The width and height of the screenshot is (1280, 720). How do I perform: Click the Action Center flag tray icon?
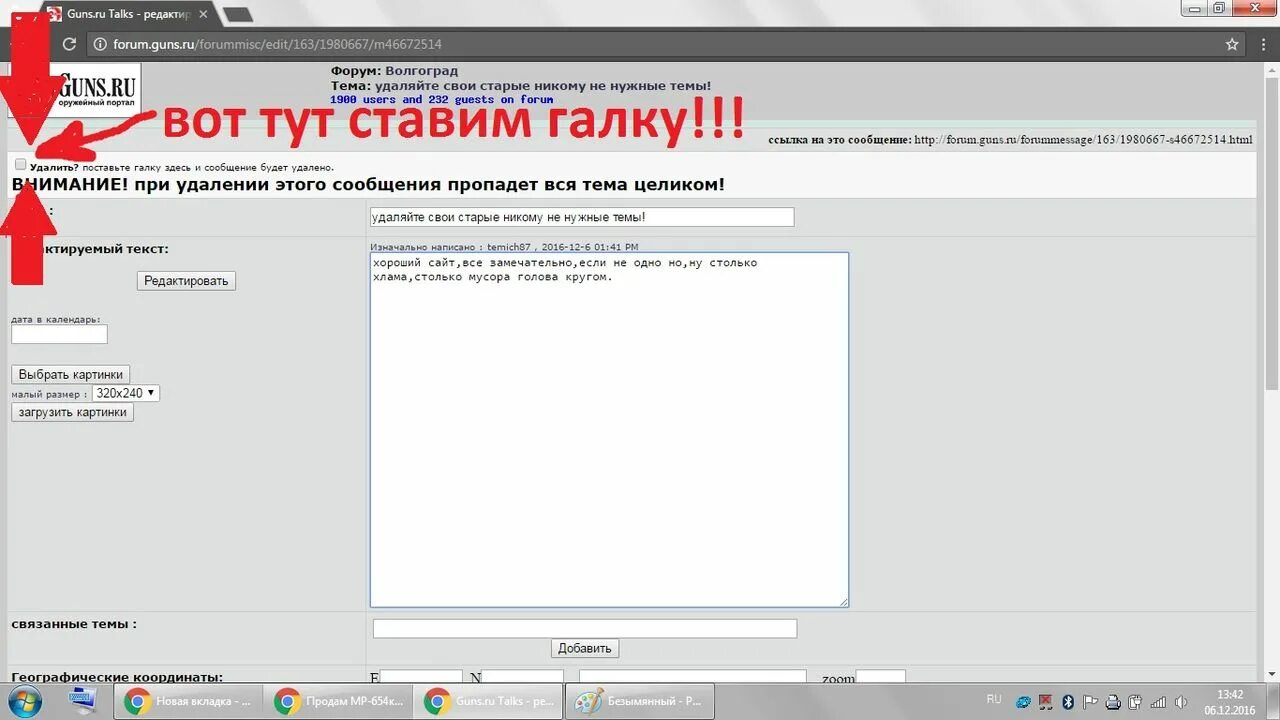tap(1091, 702)
